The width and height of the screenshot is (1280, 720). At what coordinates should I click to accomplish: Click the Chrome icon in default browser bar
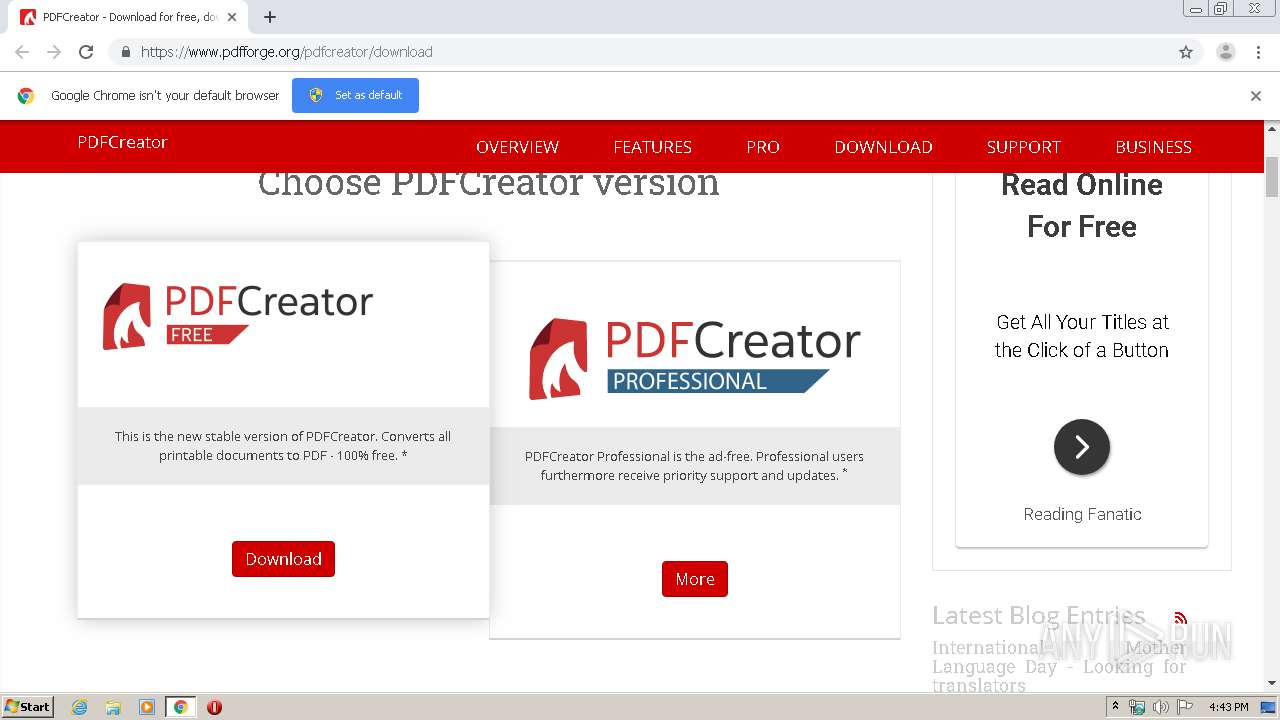tap(26, 96)
